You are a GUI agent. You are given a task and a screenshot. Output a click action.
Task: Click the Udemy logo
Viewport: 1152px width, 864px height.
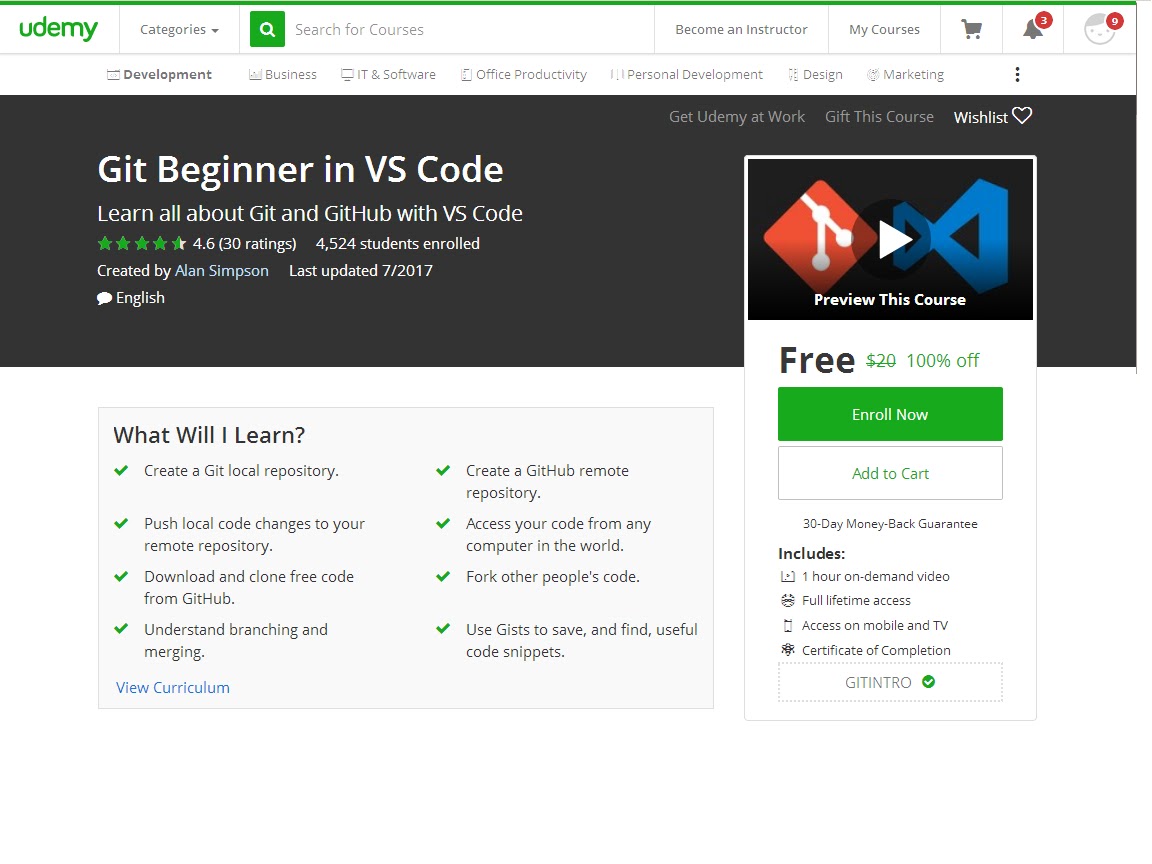click(58, 29)
